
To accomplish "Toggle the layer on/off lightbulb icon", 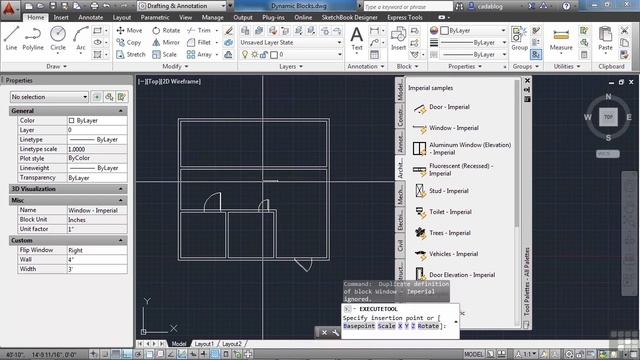I will point(244,54).
